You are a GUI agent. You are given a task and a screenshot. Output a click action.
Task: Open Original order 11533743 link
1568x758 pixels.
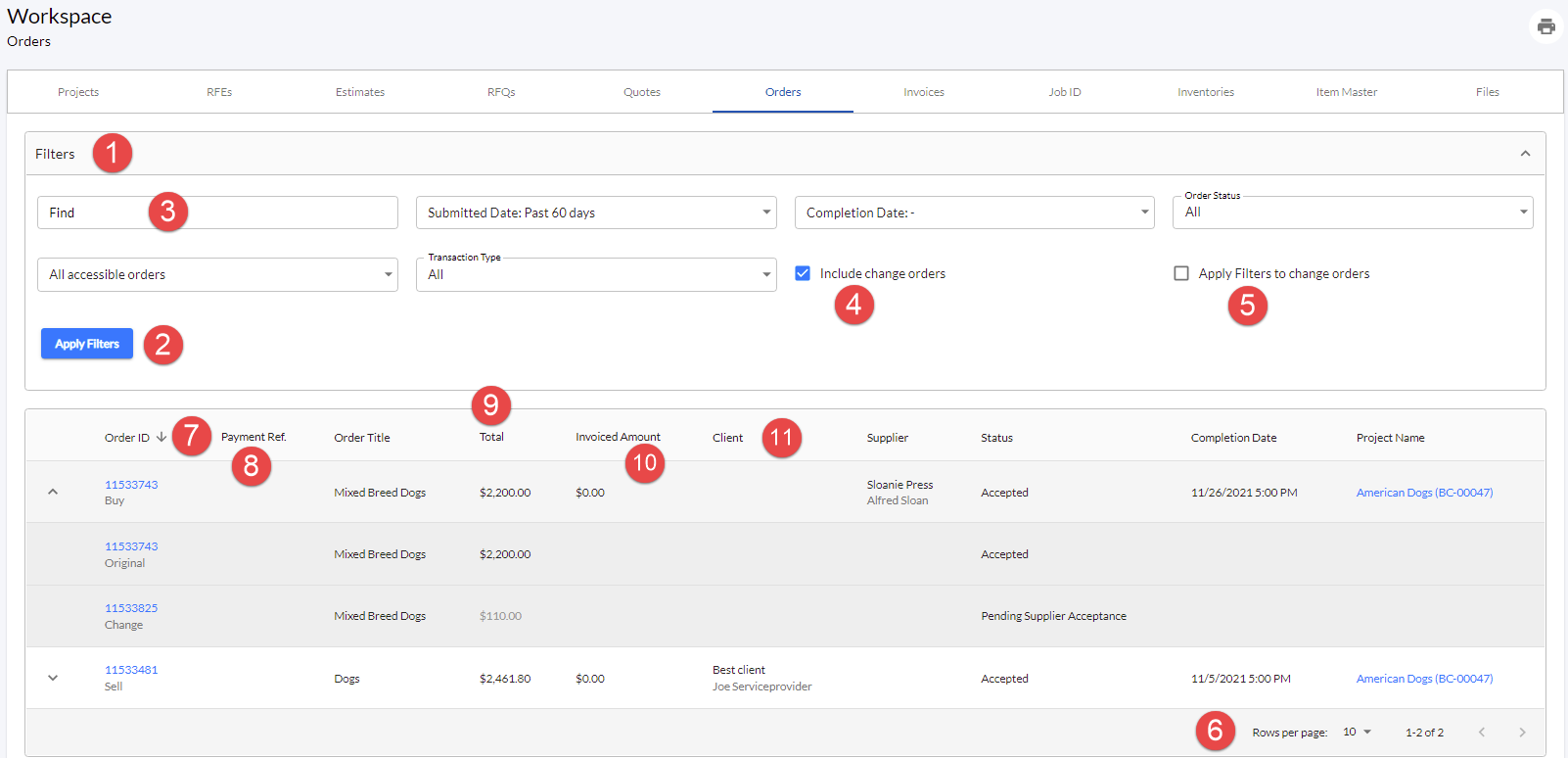(131, 546)
